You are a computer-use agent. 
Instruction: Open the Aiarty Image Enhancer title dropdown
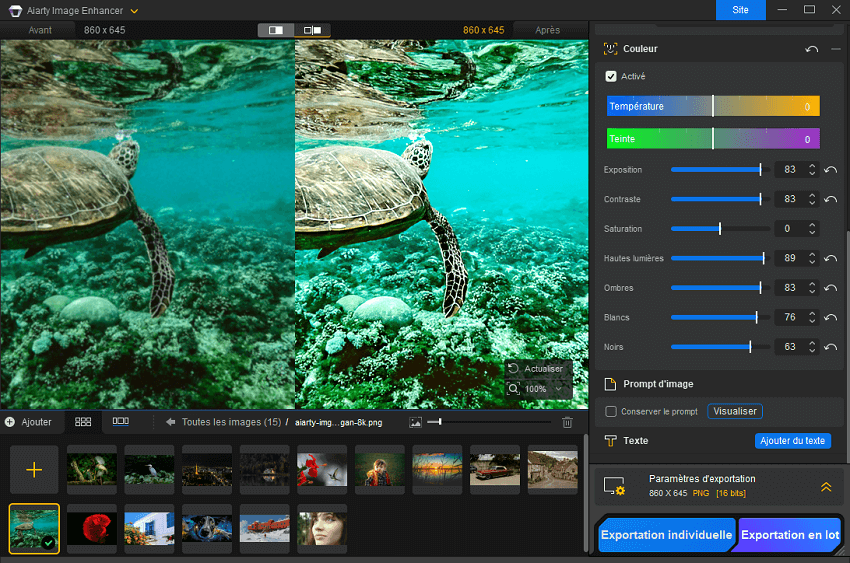click(x=135, y=10)
